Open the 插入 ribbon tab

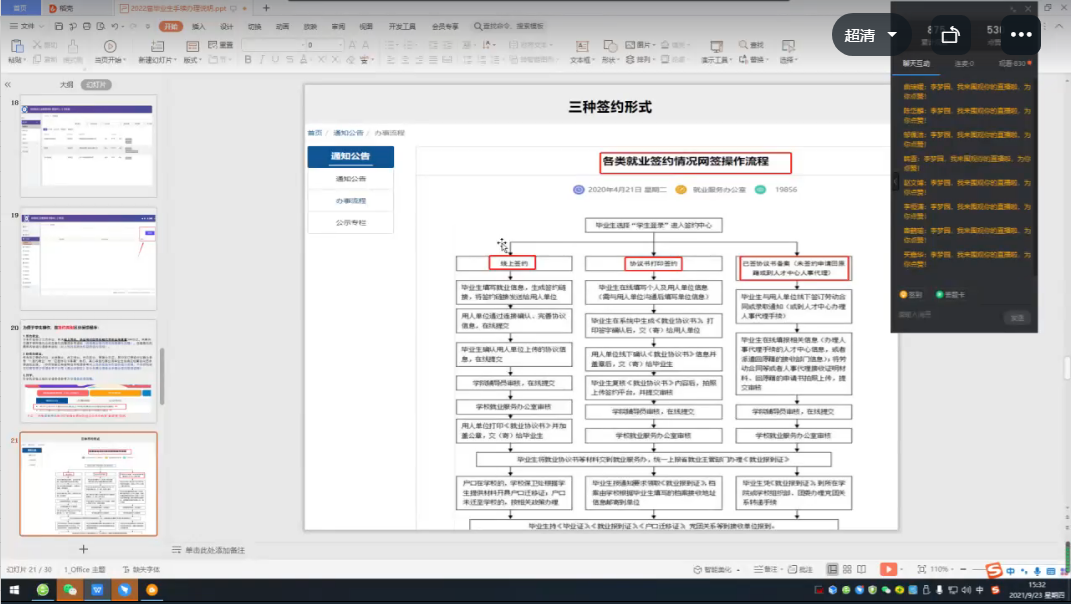pyautogui.click(x=199, y=26)
